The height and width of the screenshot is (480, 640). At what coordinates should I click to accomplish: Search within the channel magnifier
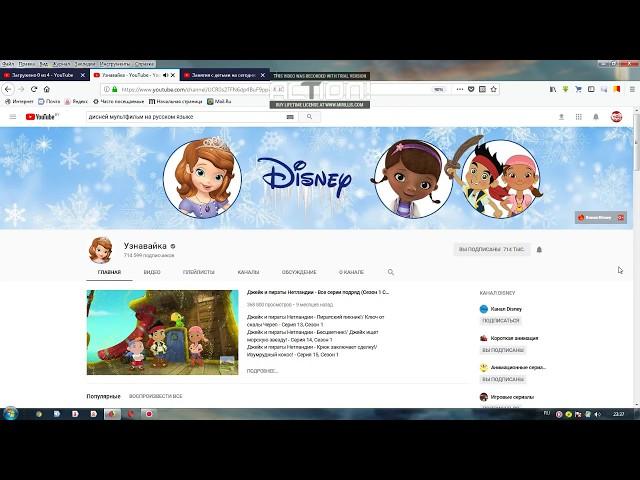[391, 272]
